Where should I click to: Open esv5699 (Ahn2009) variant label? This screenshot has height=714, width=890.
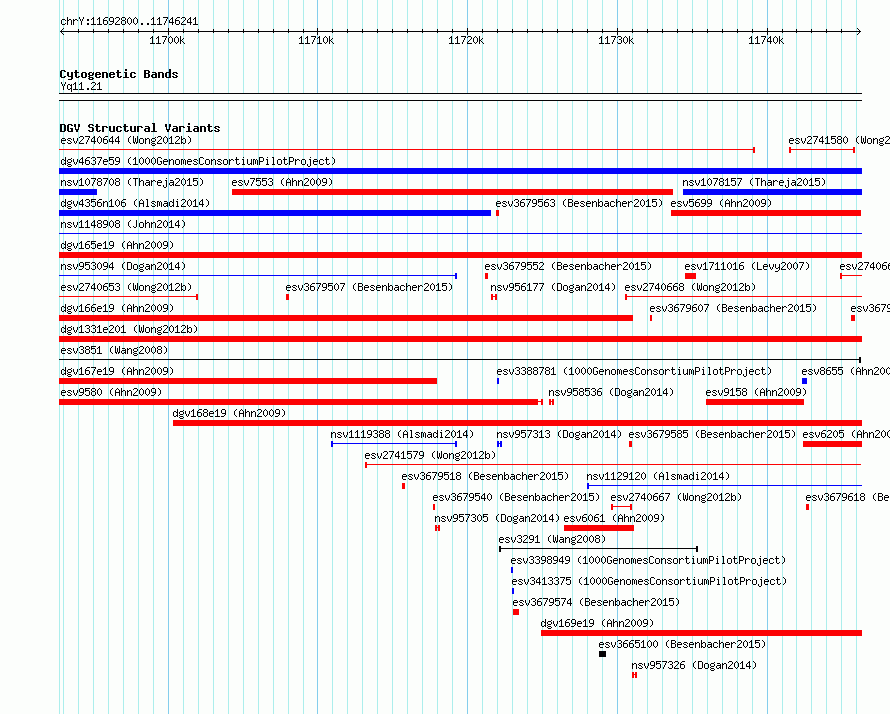click(x=721, y=203)
